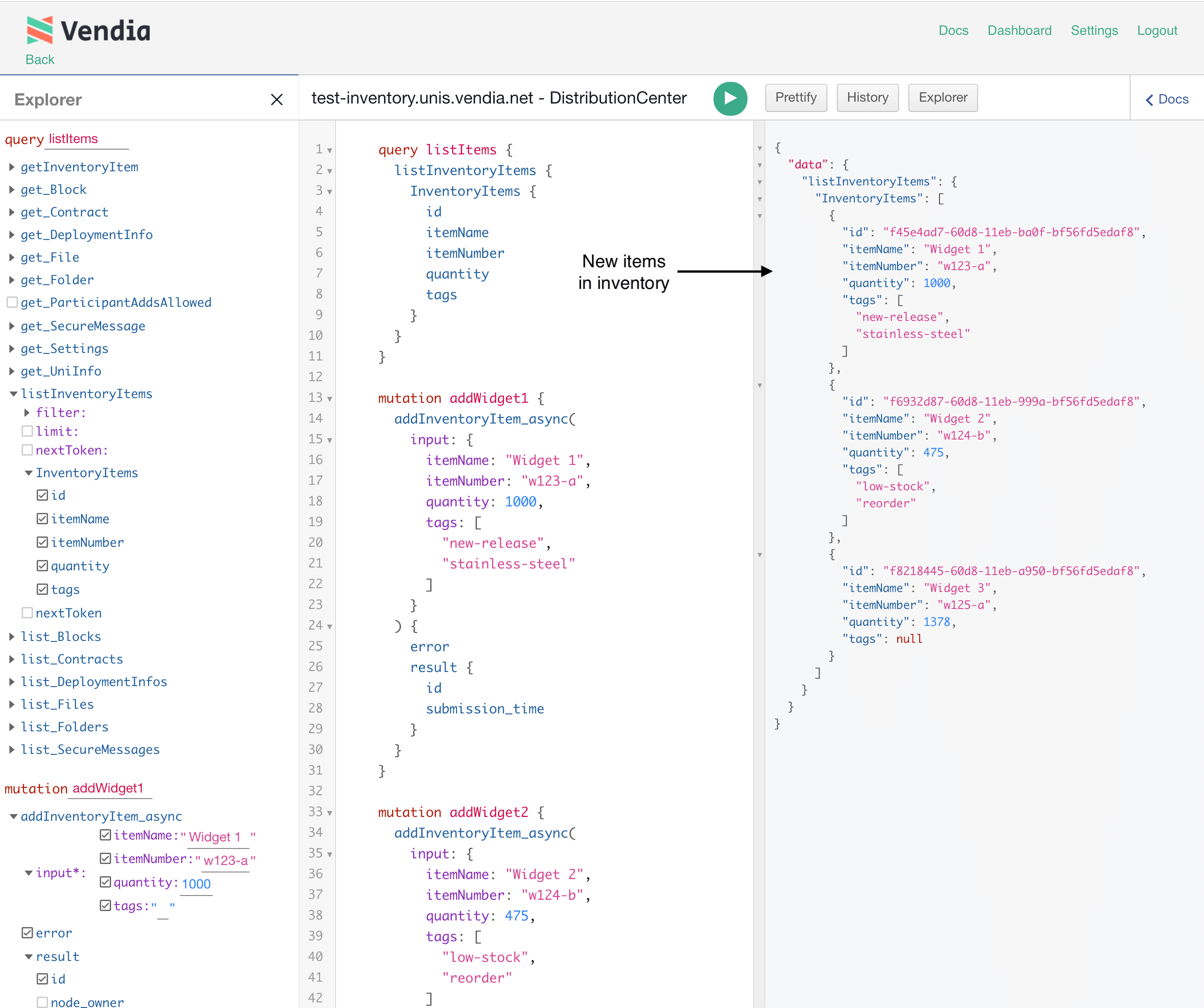The width and height of the screenshot is (1204, 1008).
Task: Go Back to previous page
Action: click(40, 60)
